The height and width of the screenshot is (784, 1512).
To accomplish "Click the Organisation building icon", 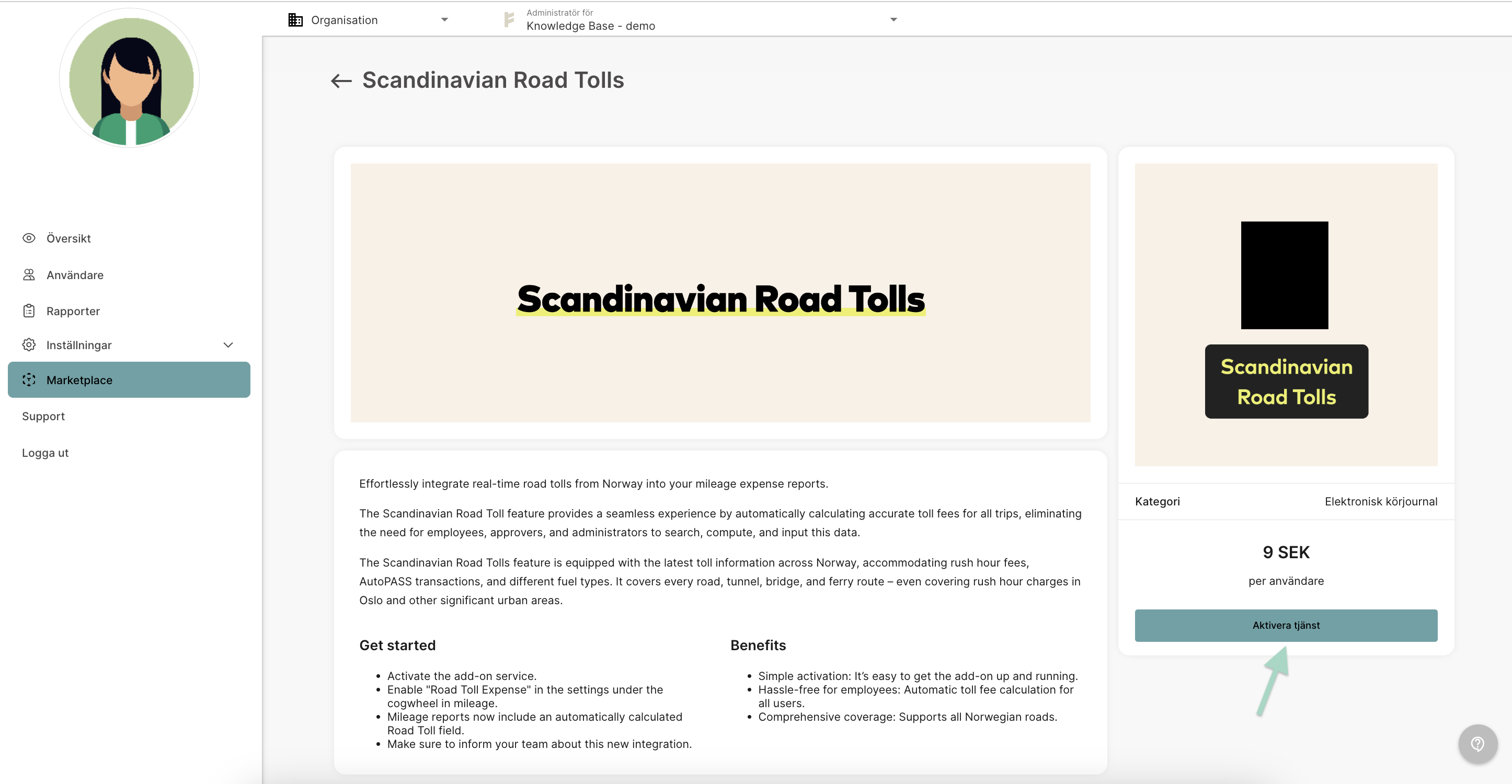I will (295, 20).
